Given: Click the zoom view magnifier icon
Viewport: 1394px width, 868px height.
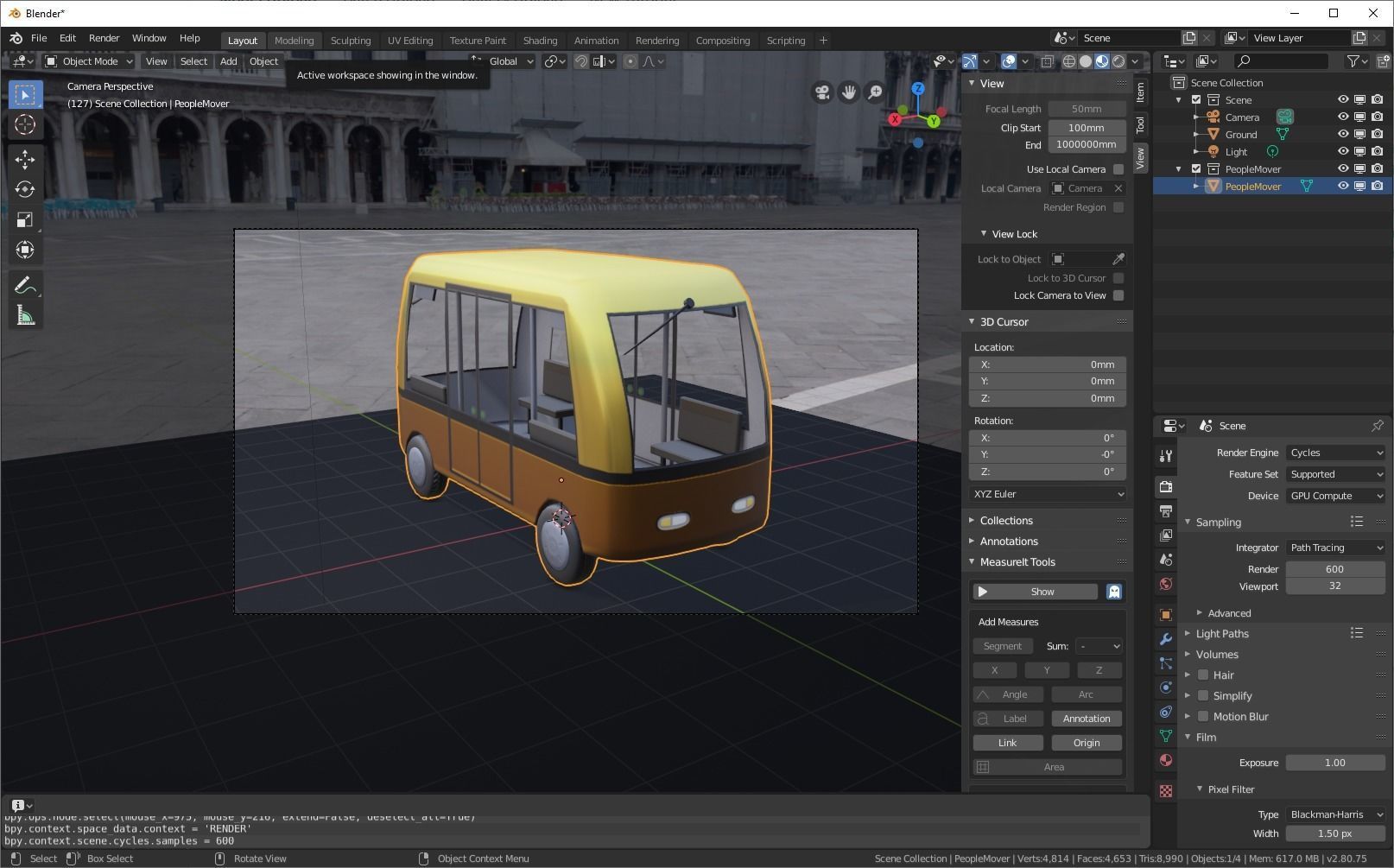Looking at the screenshot, I should pos(875,92).
